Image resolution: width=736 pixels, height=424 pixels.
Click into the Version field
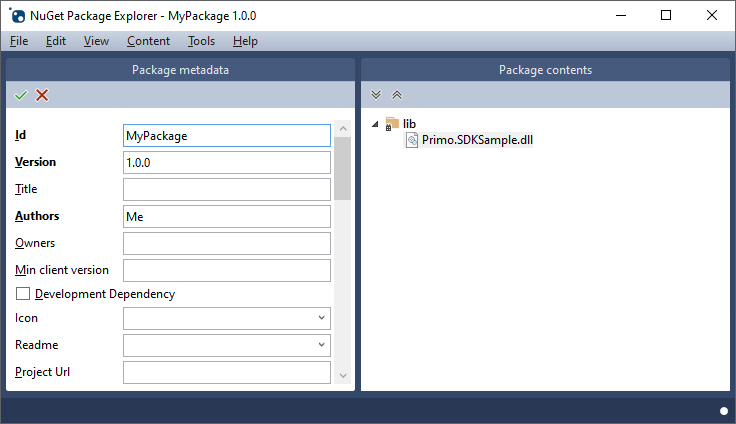point(227,162)
